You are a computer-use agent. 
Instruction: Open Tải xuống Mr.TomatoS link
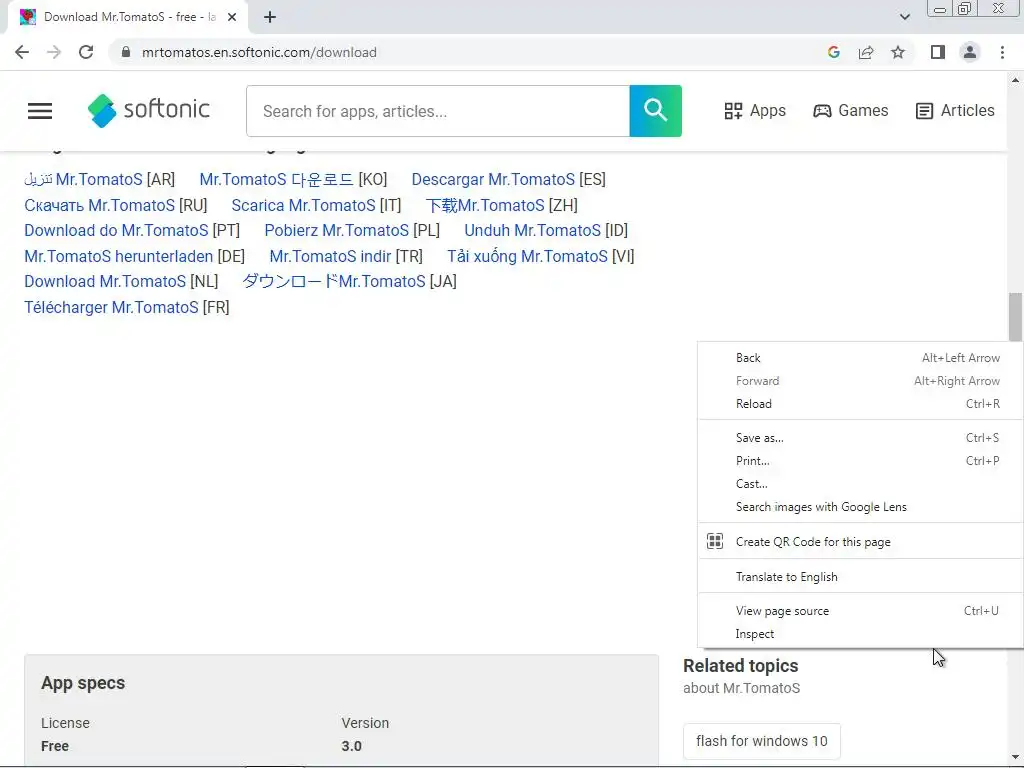pos(527,256)
